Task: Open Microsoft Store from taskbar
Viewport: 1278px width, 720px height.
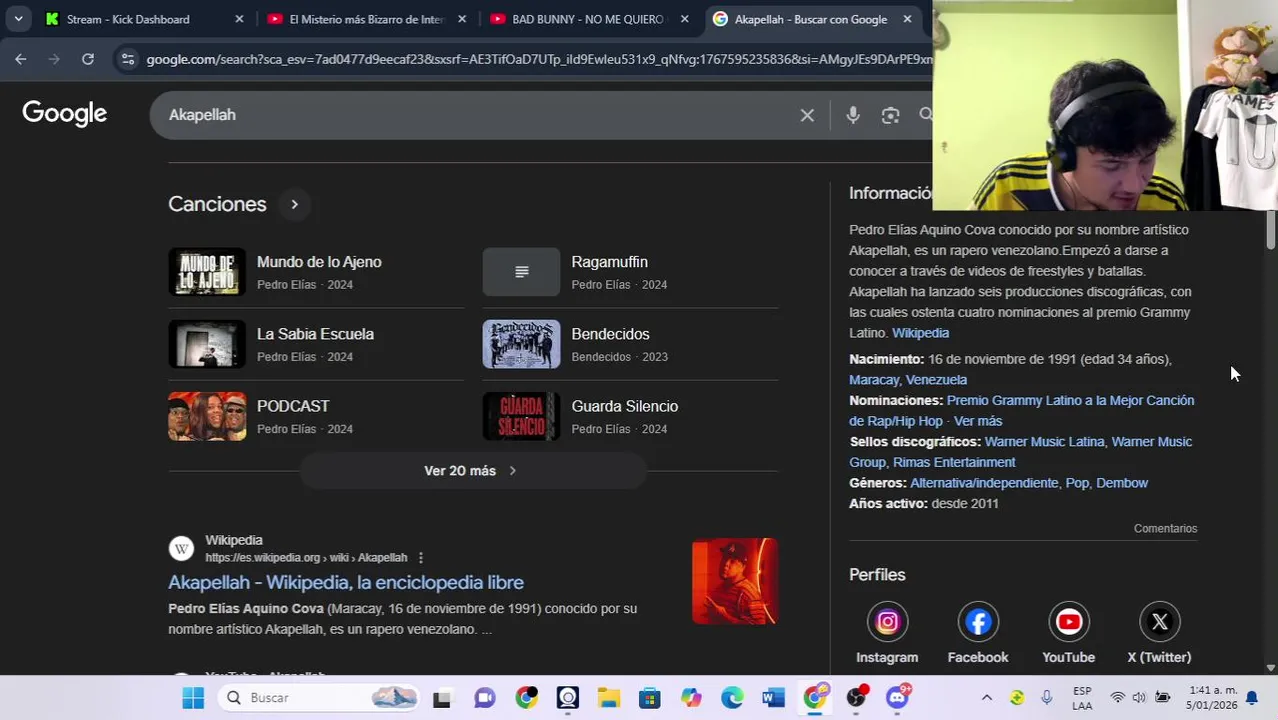Action: click(x=650, y=698)
